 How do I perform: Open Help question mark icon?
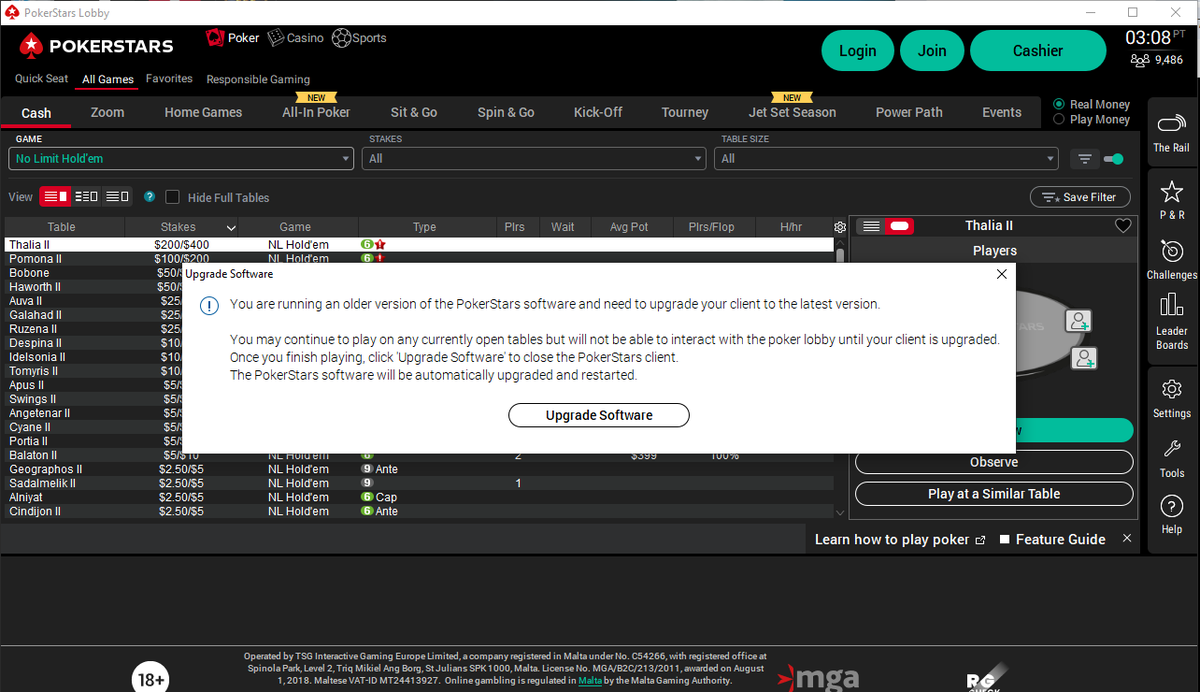(1172, 514)
